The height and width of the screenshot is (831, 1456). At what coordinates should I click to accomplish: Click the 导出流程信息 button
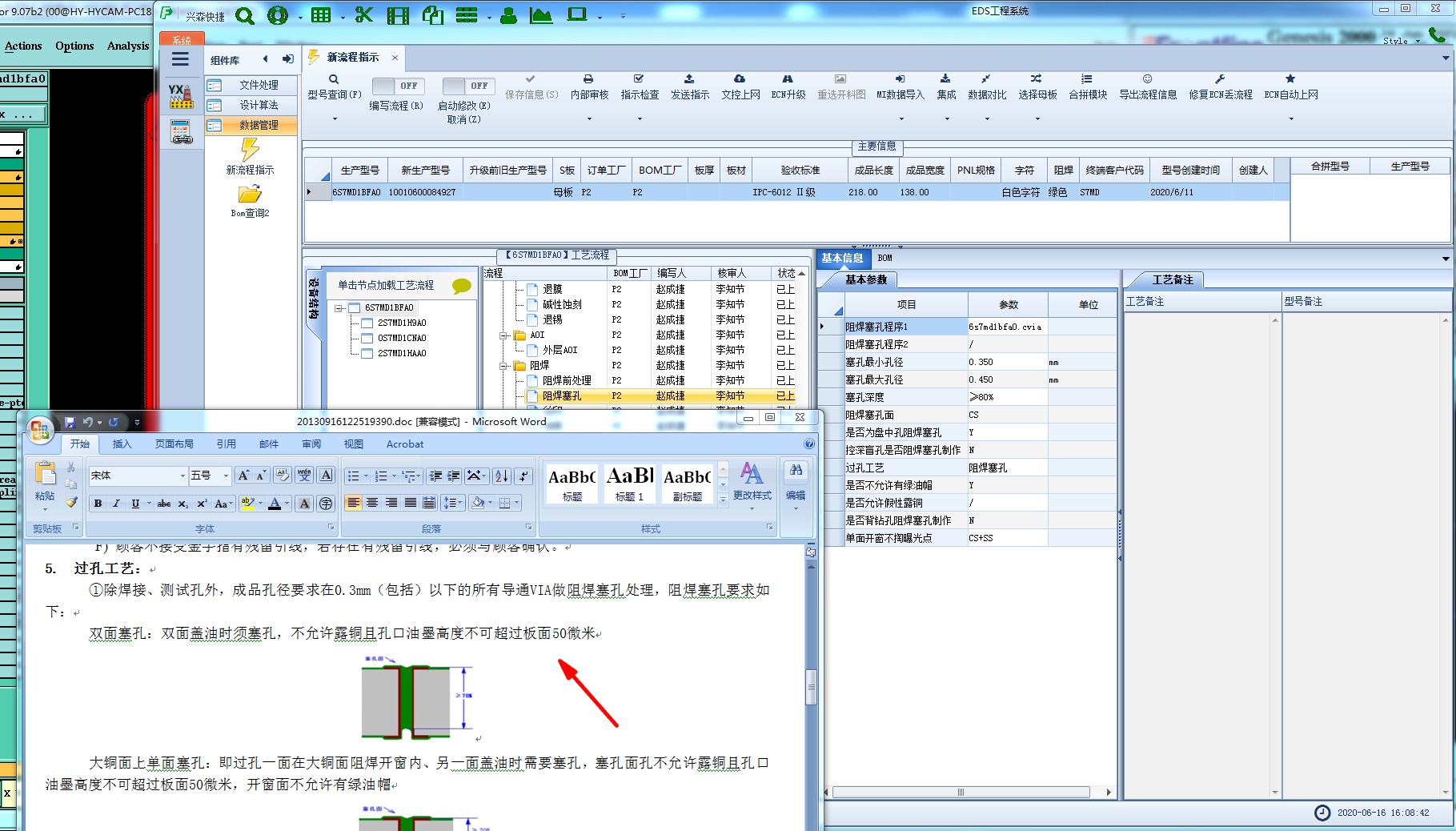pos(1147,87)
